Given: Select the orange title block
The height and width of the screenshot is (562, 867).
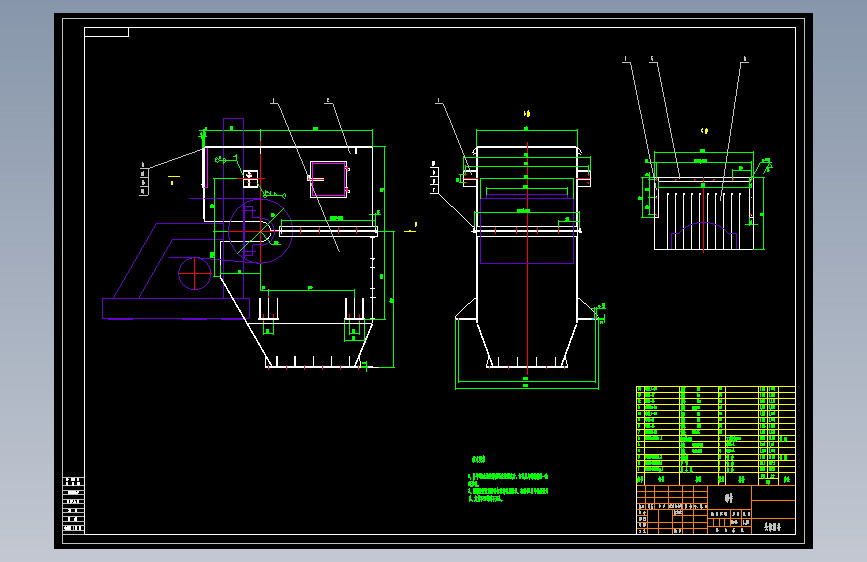Looking at the screenshot, I should click(x=715, y=510).
